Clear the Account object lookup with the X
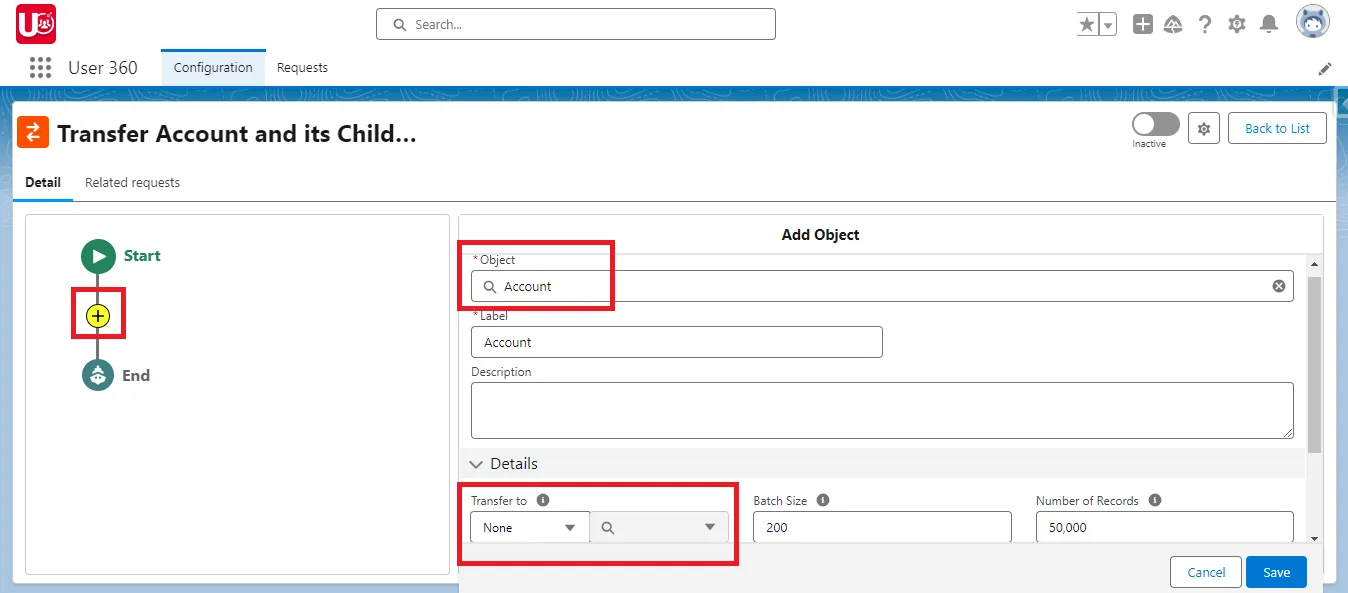The height and width of the screenshot is (593, 1348). click(x=1278, y=286)
